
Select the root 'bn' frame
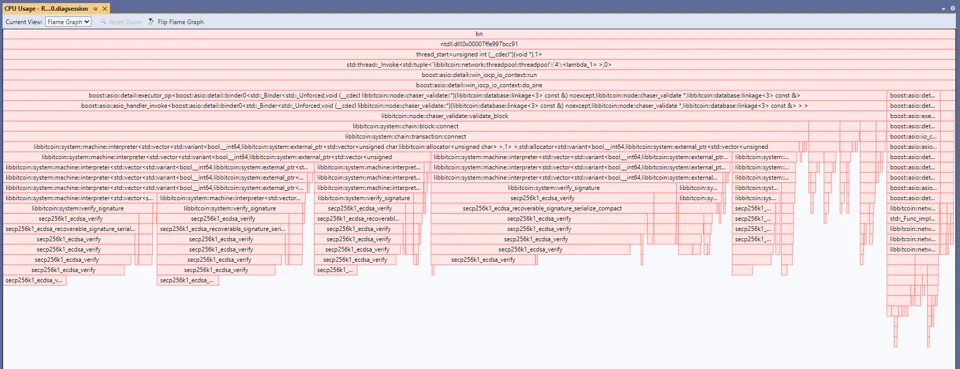478,34
